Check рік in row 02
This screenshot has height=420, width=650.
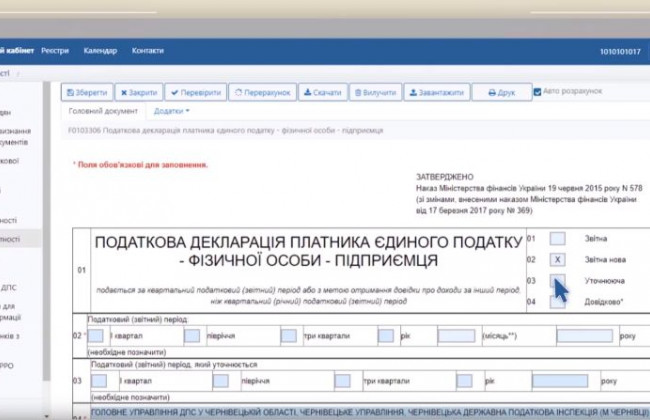point(386,336)
